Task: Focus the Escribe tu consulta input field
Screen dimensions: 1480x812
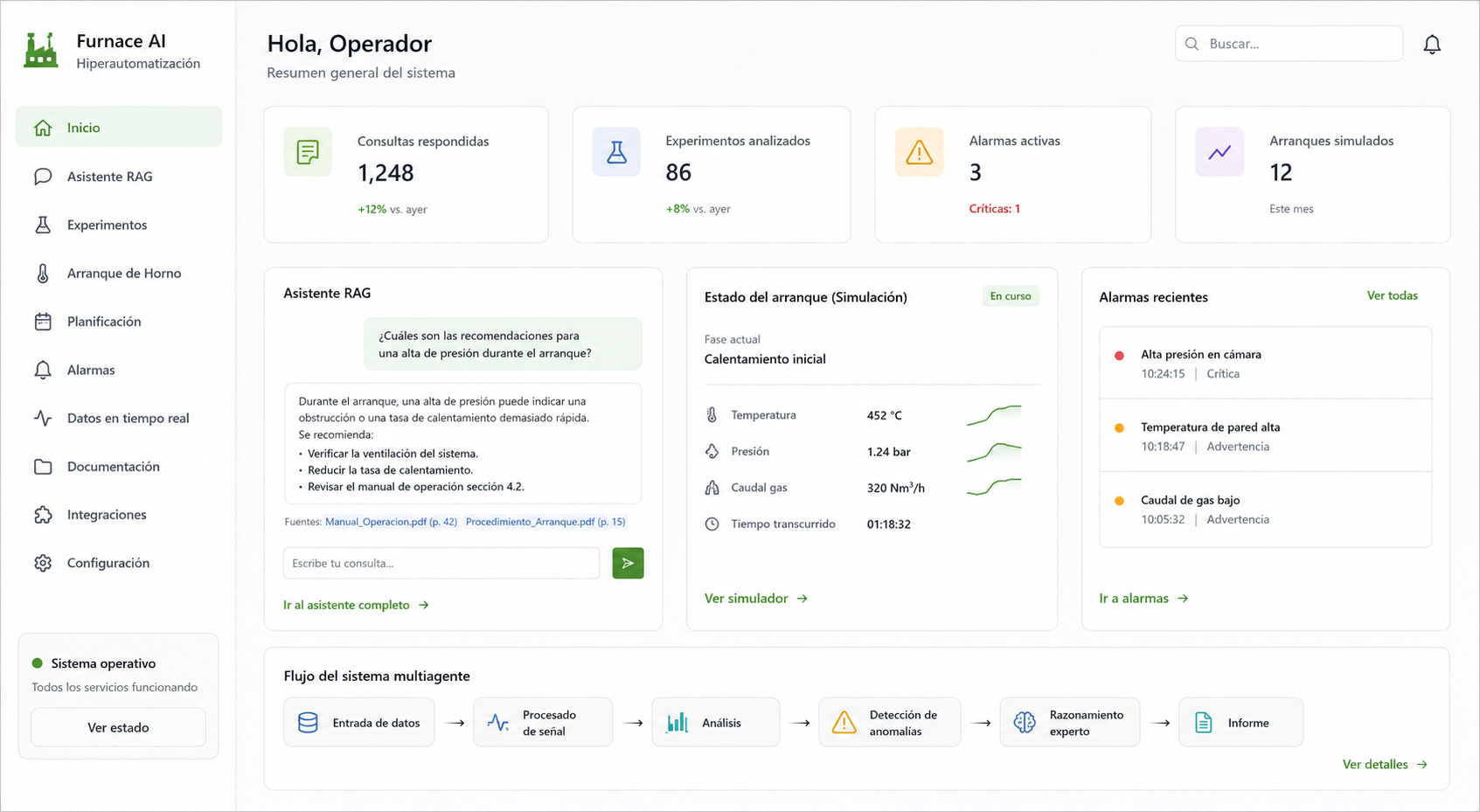Action: pos(441,563)
